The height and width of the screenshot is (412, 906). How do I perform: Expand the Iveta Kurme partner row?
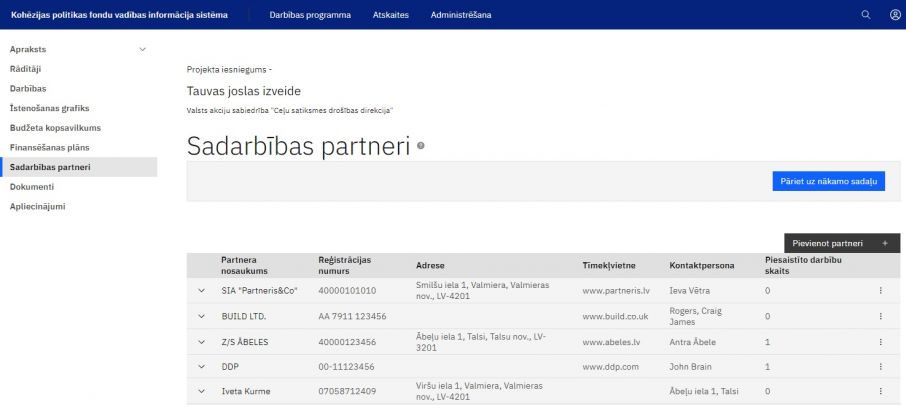tap(201, 391)
